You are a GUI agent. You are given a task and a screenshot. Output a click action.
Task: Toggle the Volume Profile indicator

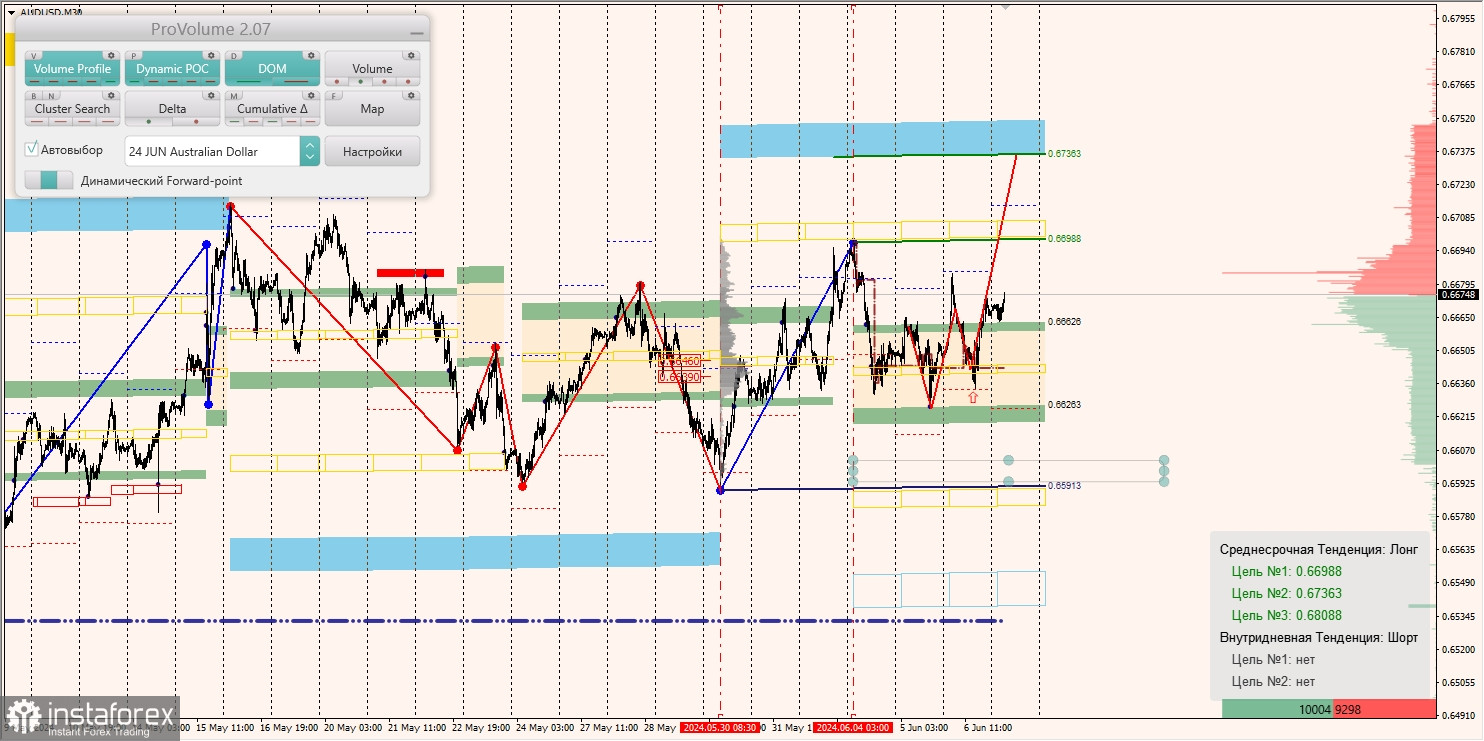tap(72, 69)
